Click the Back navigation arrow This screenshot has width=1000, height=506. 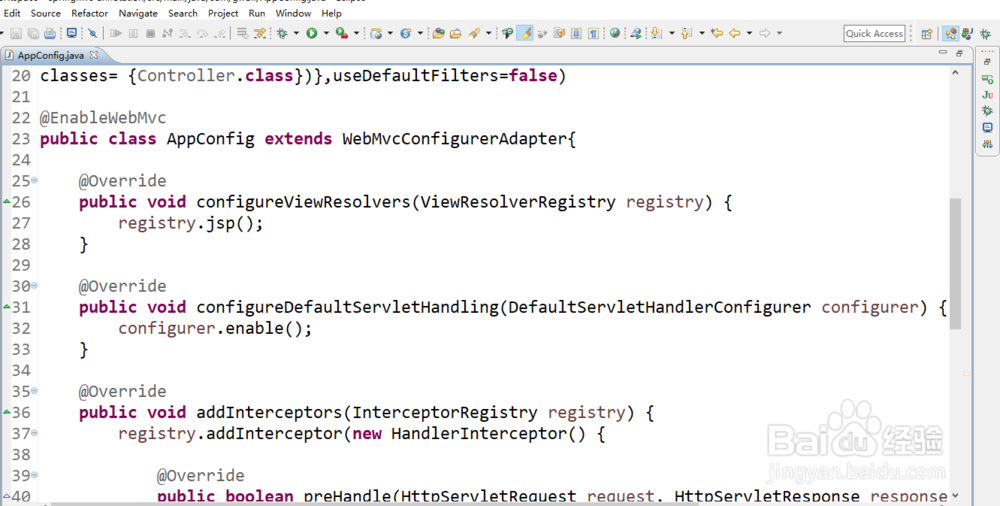point(735,33)
